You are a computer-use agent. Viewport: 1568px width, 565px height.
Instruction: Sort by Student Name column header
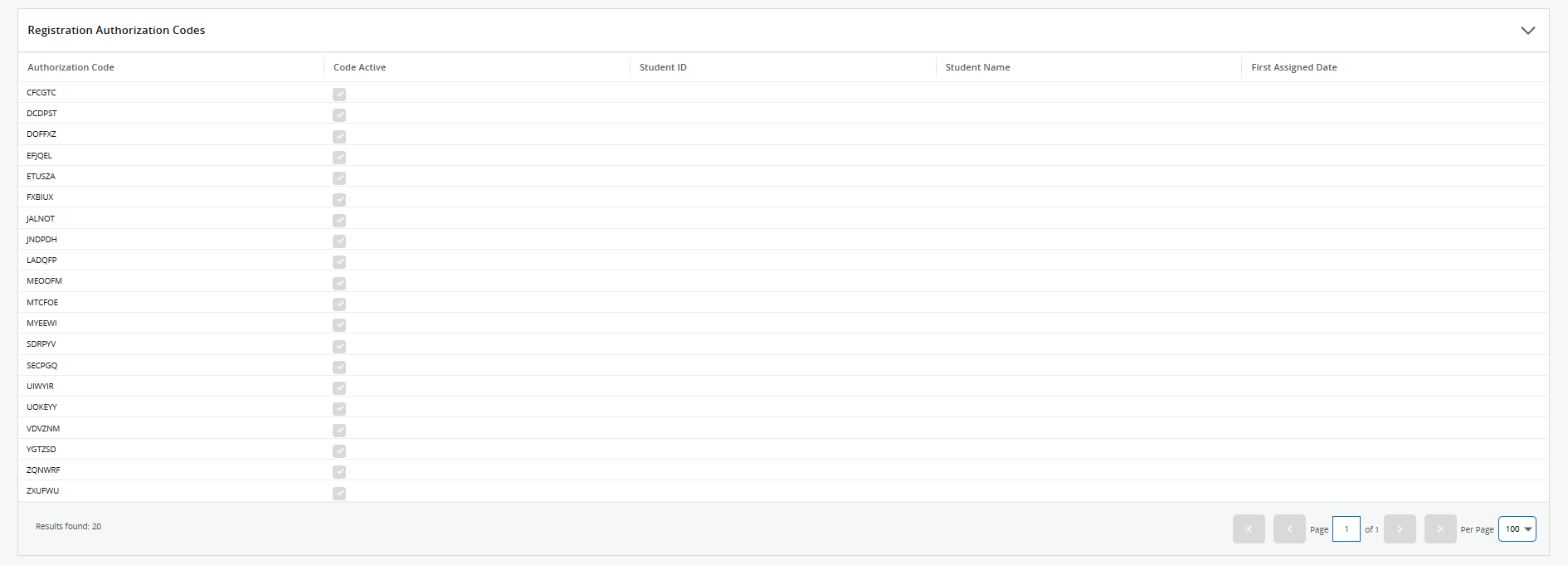(977, 67)
